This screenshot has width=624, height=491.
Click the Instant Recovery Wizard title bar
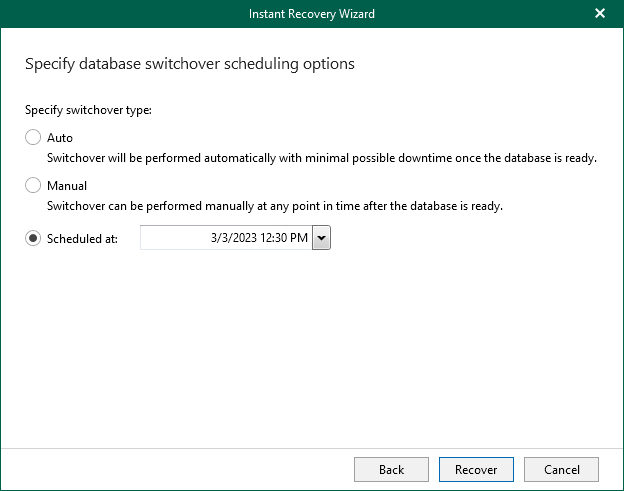[311, 14]
